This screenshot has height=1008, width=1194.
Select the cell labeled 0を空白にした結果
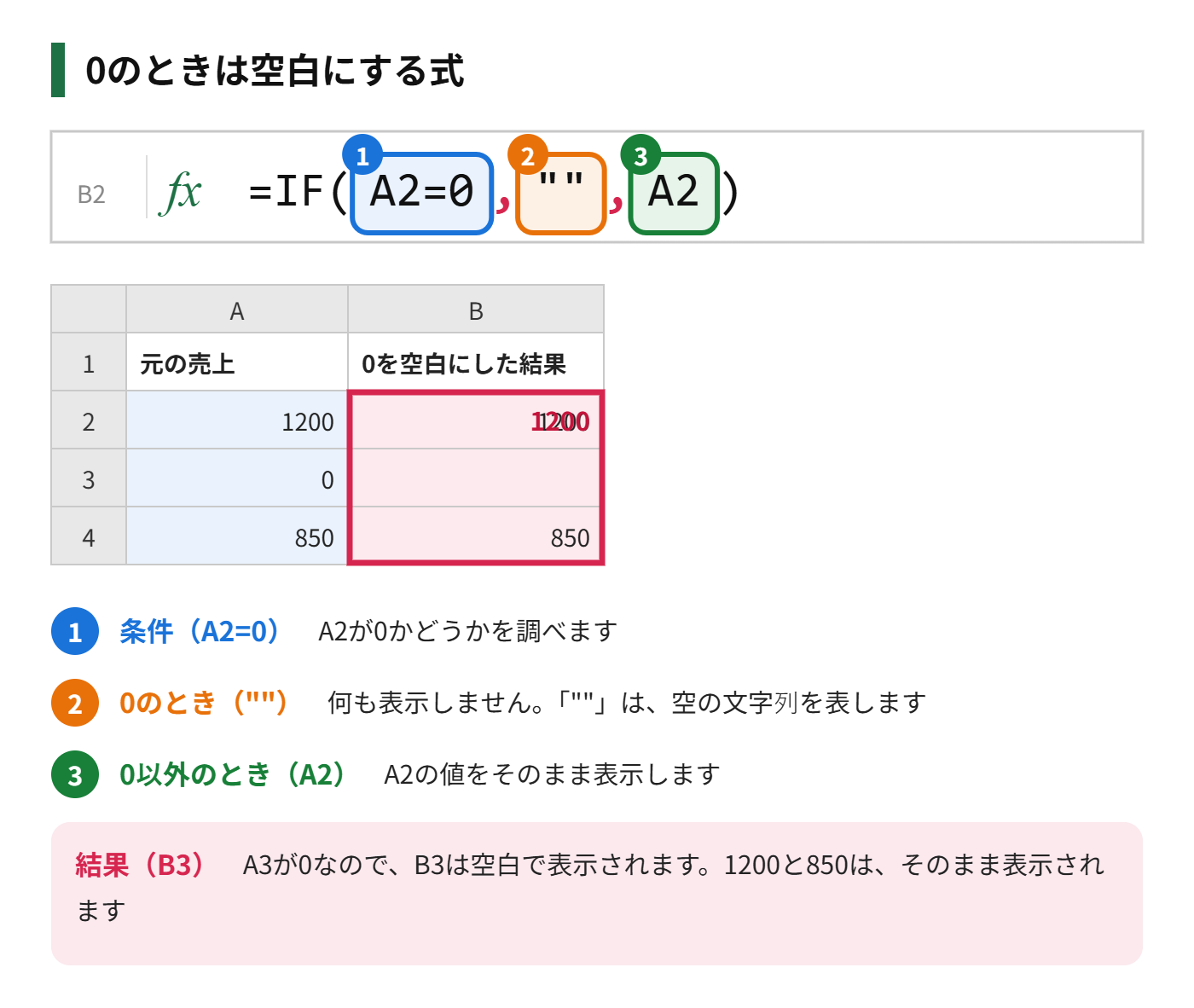point(476,362)
